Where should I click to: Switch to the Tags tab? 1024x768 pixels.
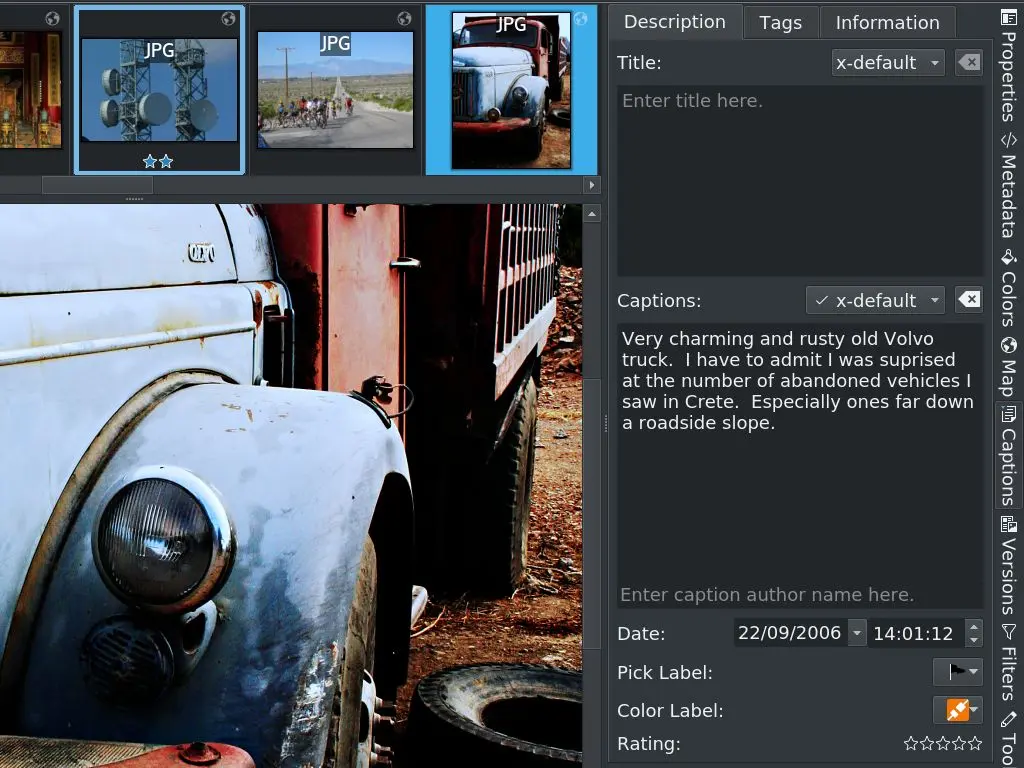point(780,21)
